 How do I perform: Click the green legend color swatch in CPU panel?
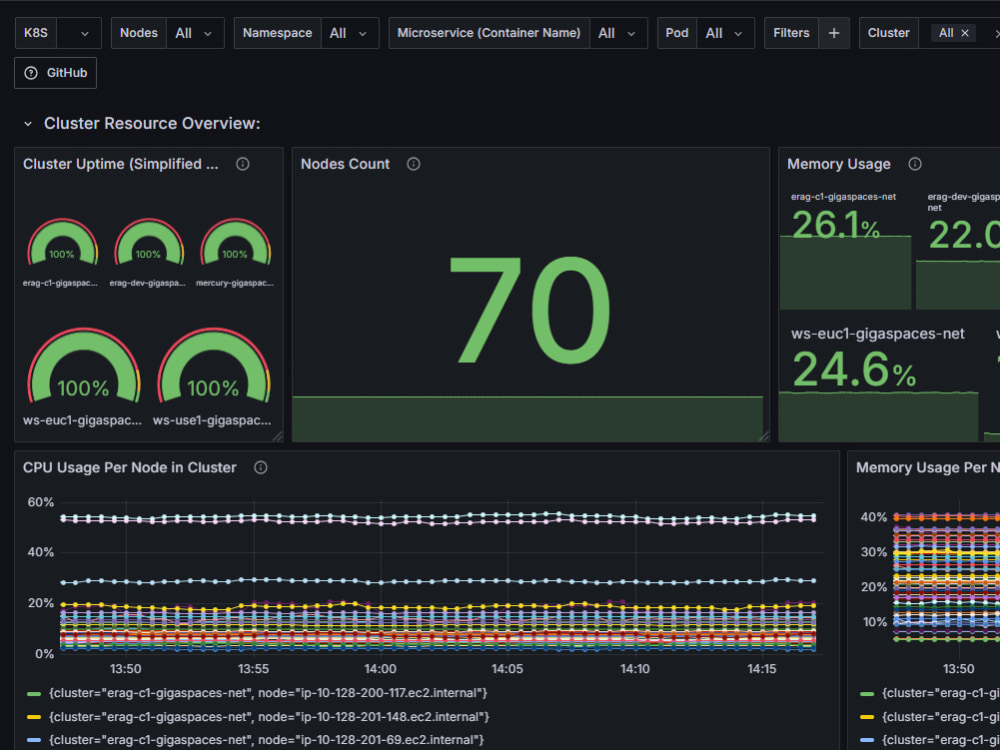pos(34,693)
